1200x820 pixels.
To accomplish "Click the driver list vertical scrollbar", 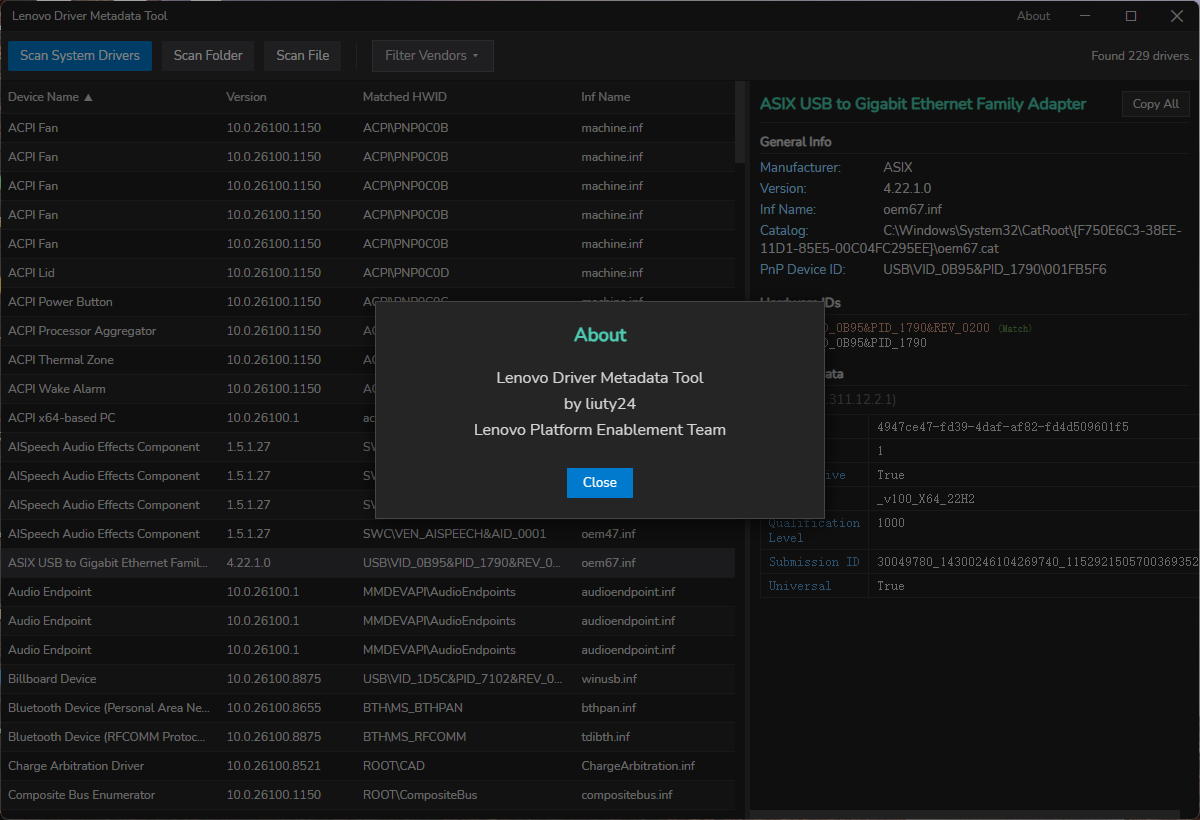I will click(x=740, y=123).
